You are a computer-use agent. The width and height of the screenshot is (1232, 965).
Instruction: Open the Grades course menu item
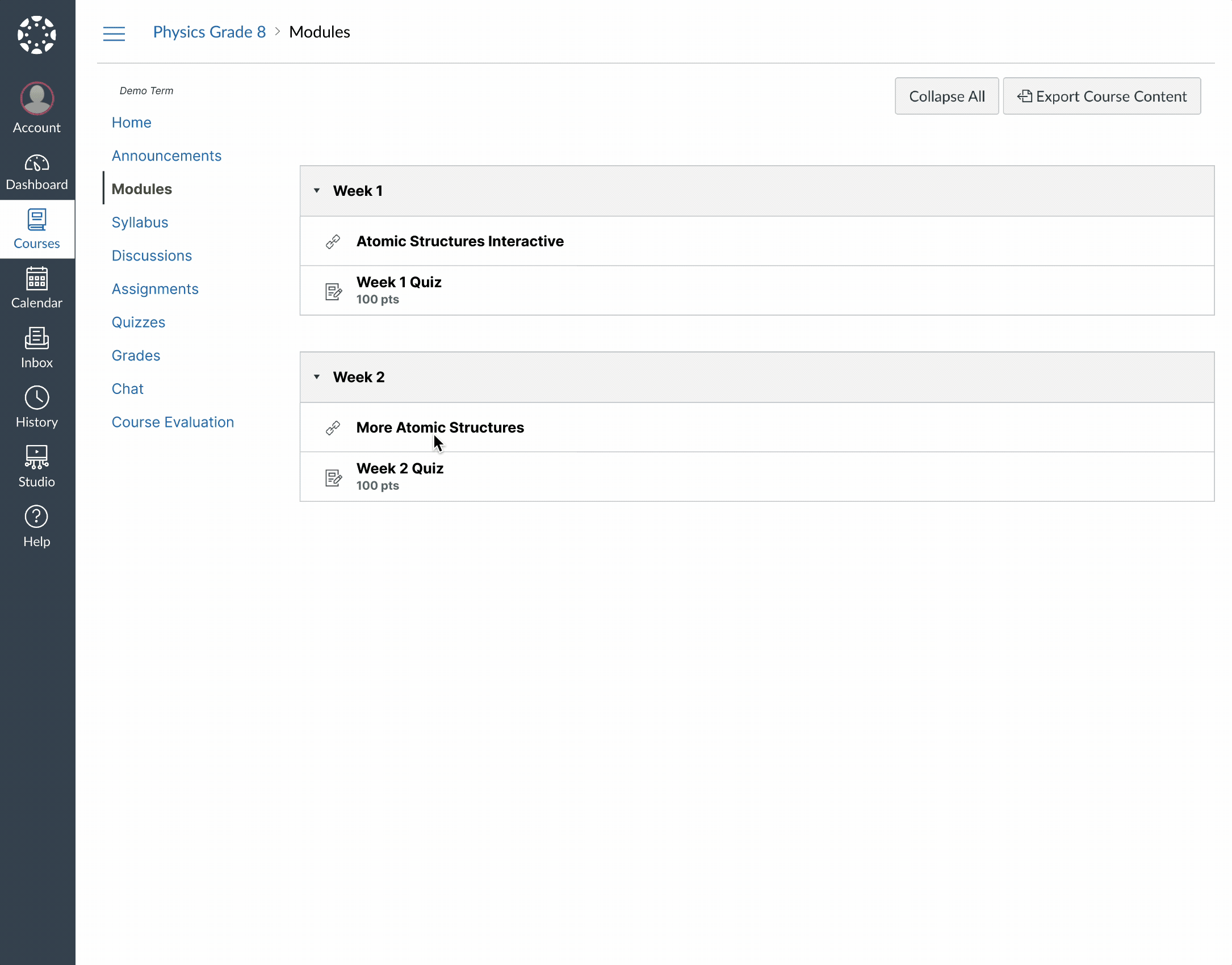[x=136, y=355]
